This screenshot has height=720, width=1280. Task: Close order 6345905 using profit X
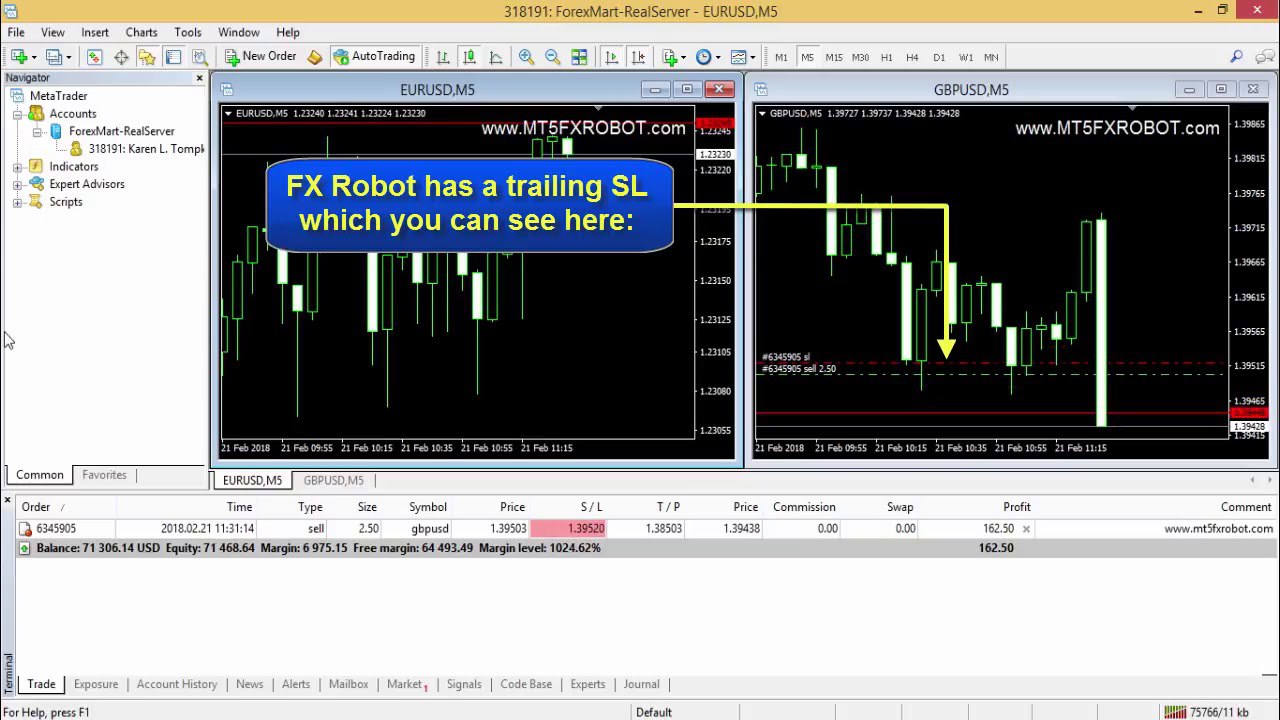tap(1026, 529)
